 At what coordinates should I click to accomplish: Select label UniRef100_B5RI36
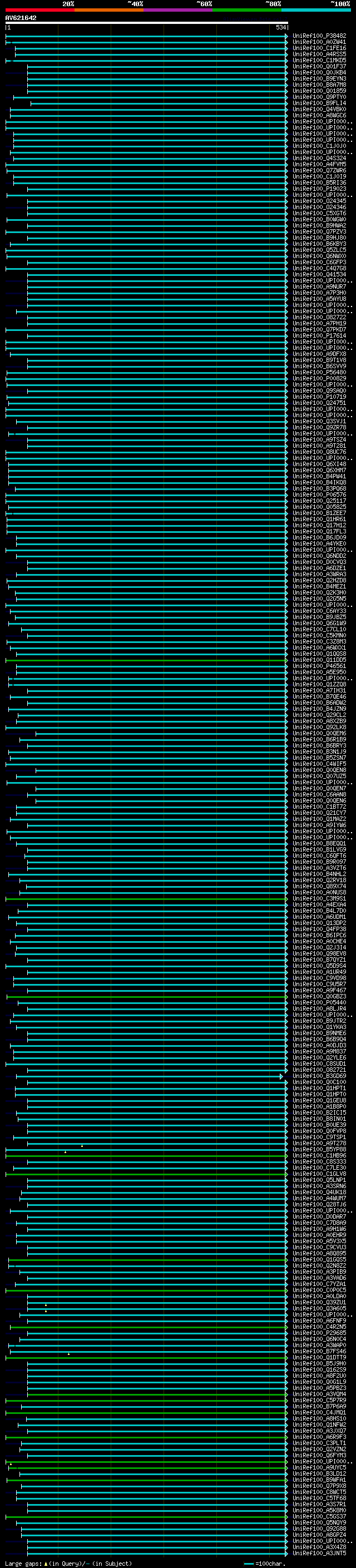pyautogui.click(x=319, y=182)
